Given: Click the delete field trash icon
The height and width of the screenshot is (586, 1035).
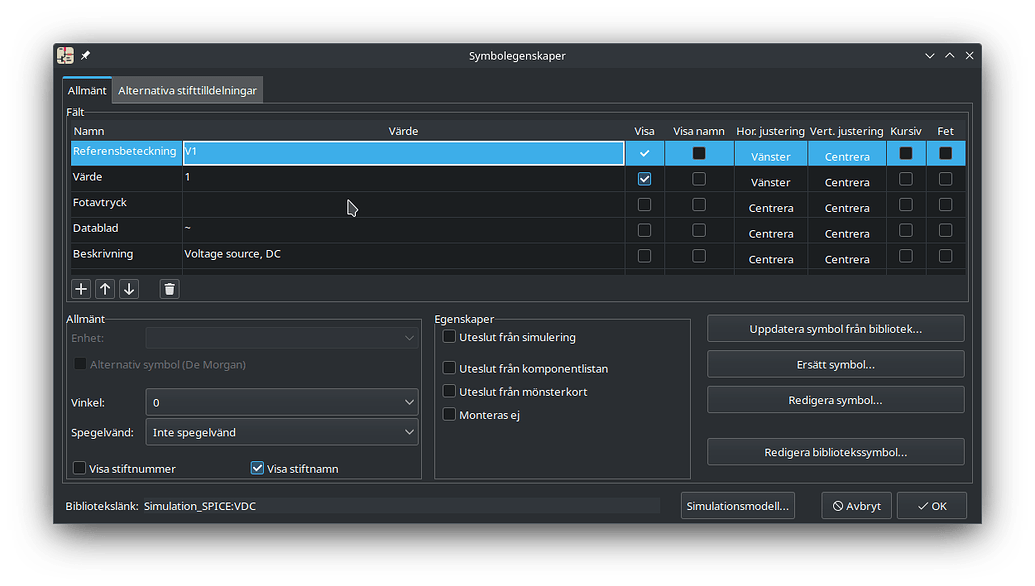Looking at the screenshot, I should pos(170,289).
